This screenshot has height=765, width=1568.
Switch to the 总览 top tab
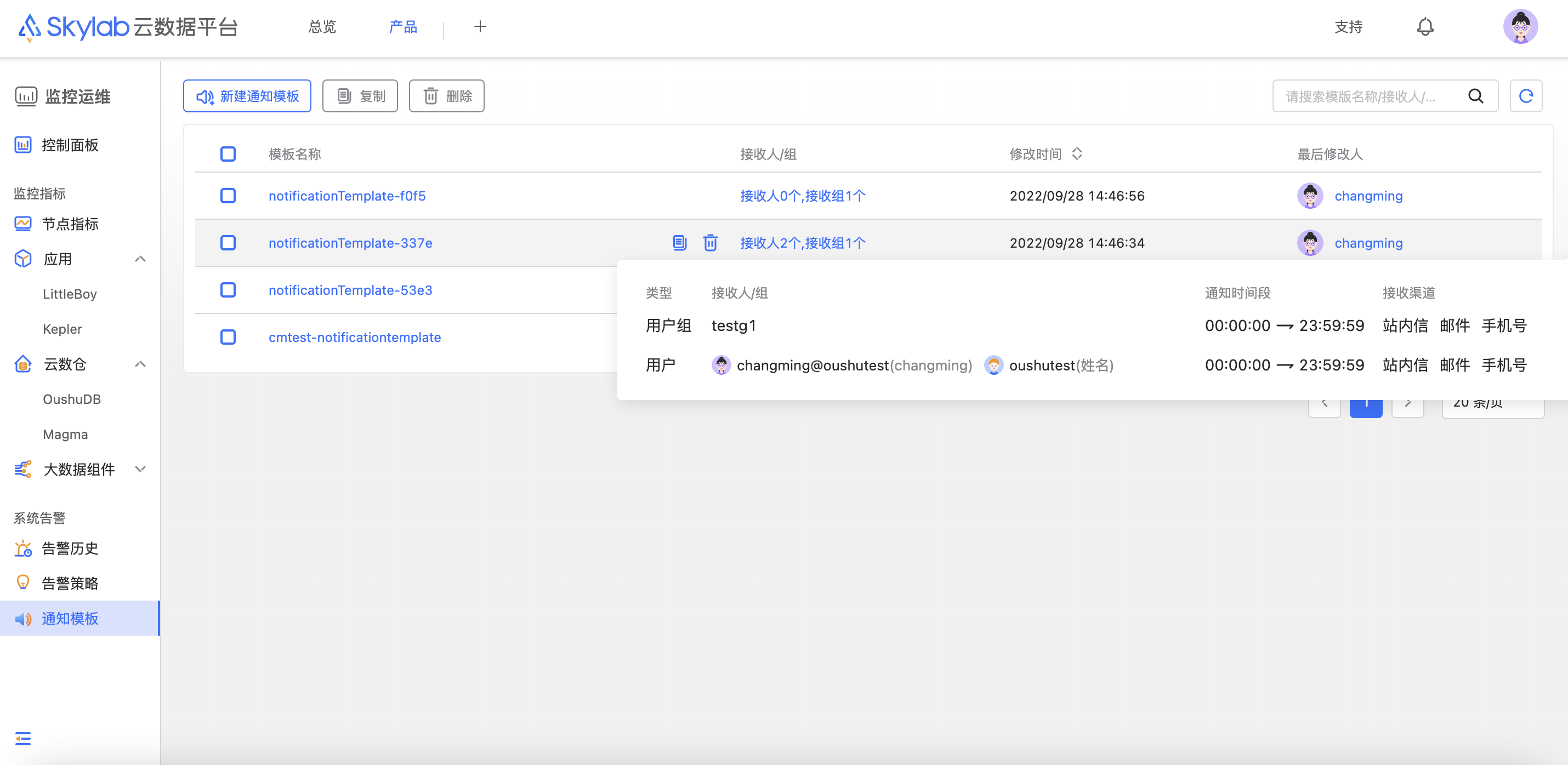[322, 27]
